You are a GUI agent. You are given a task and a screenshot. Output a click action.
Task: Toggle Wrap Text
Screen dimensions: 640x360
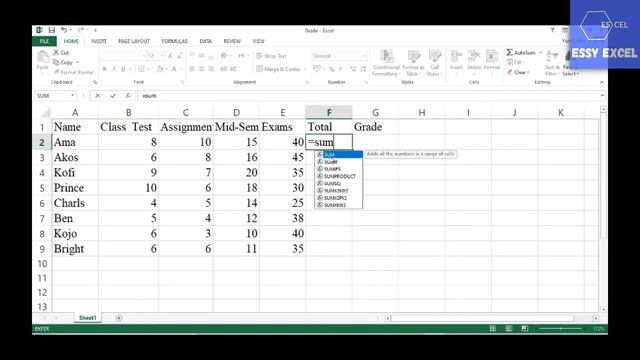pos(272,56)
